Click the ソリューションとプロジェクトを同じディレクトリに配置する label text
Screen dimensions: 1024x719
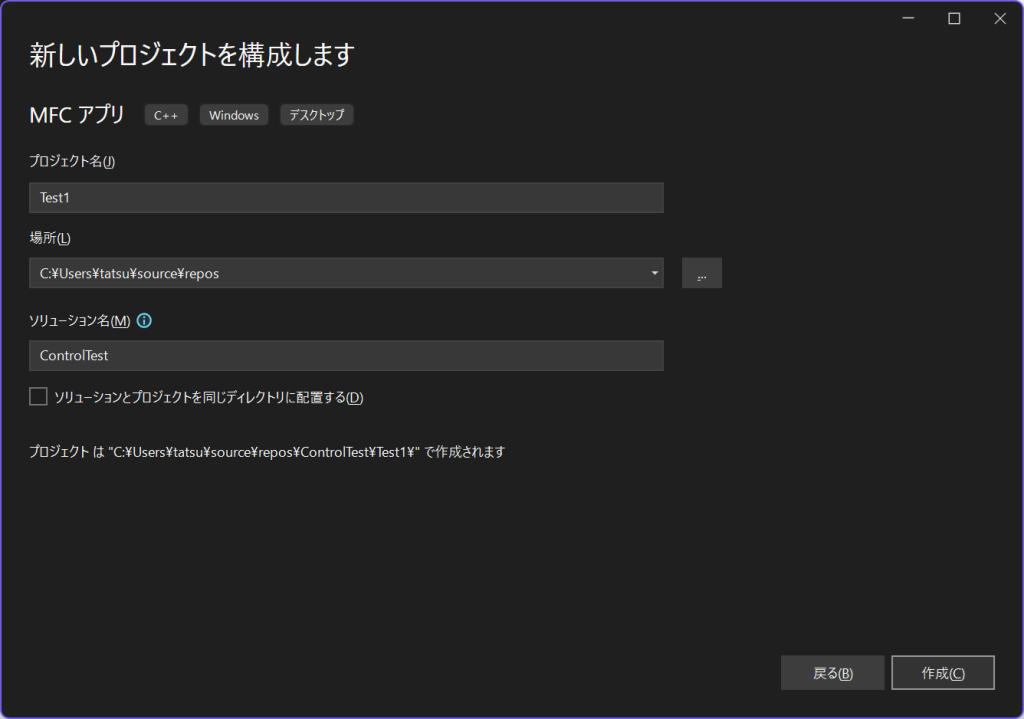pos(208,398)
